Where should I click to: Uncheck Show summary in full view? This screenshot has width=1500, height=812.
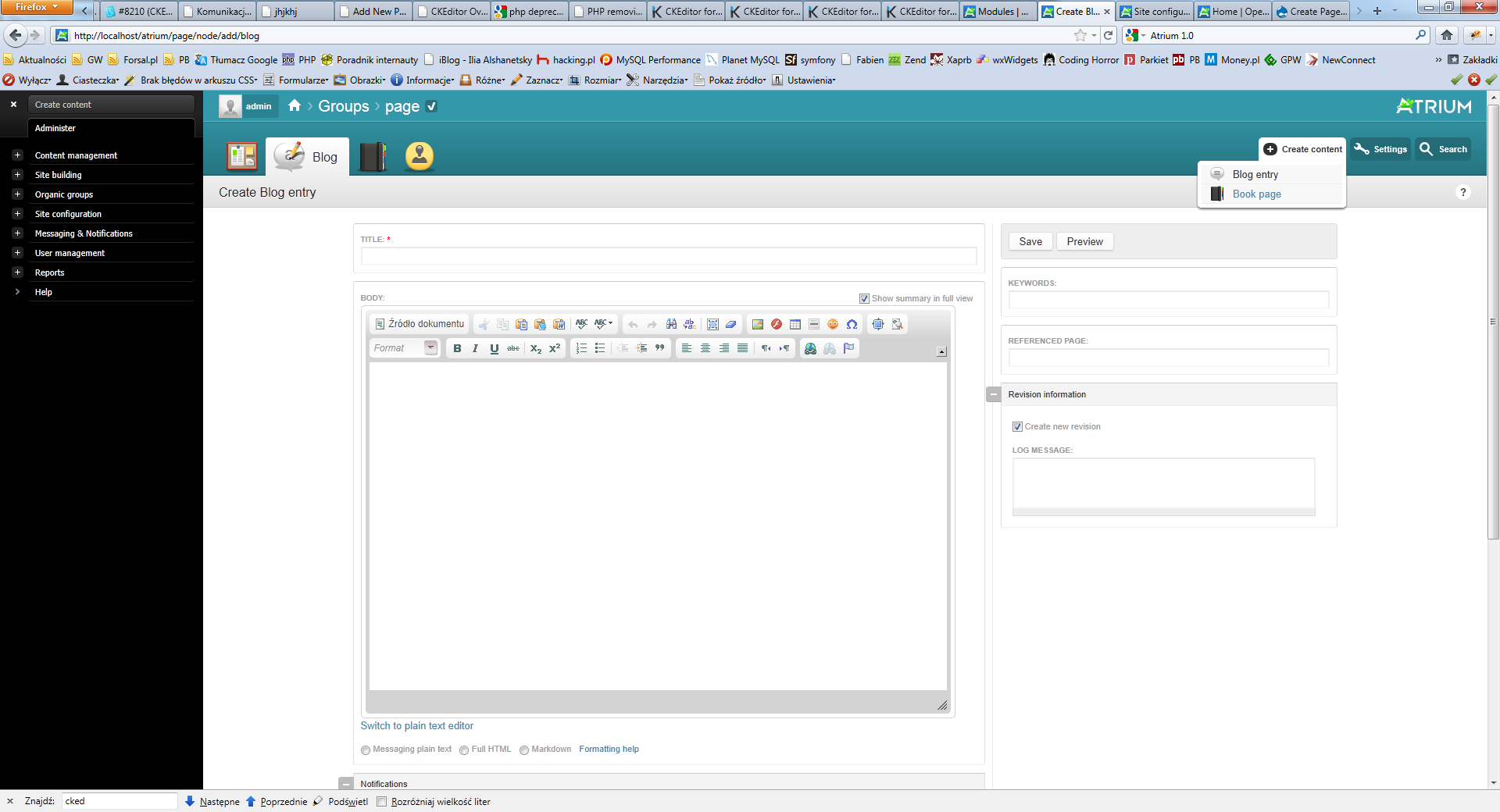(x=864, y=298)
